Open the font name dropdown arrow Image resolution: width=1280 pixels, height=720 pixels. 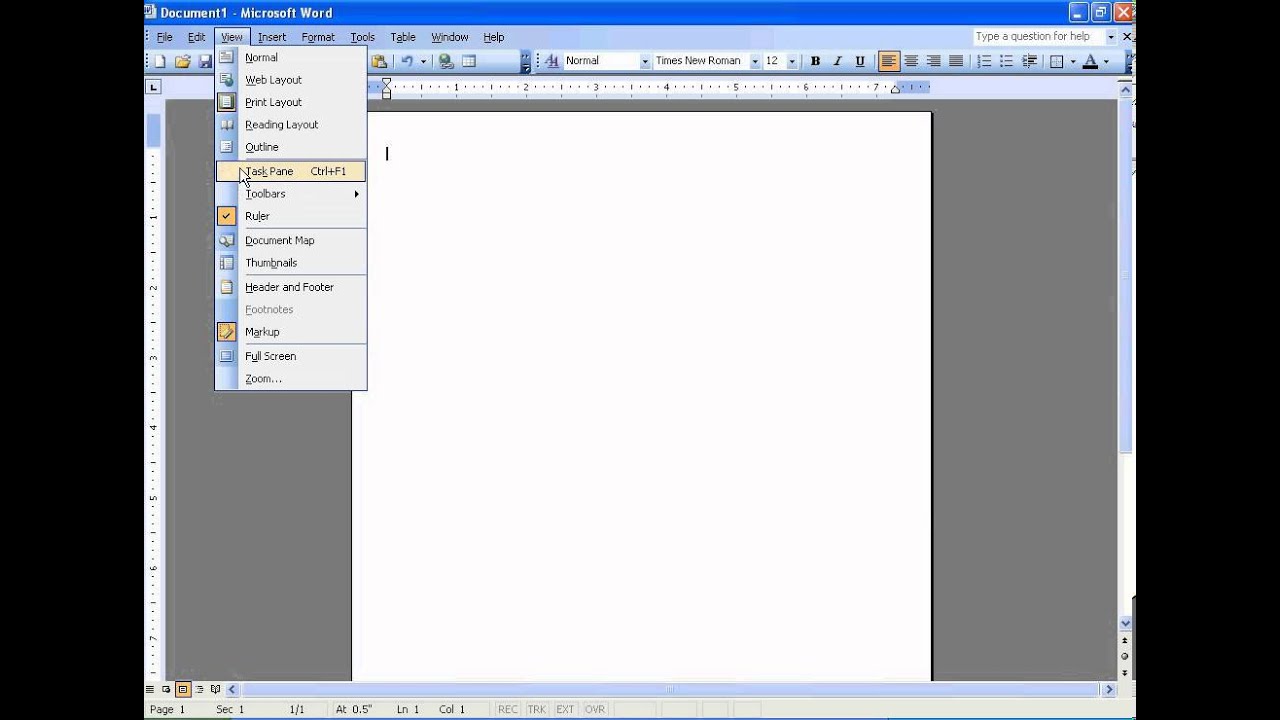(755, 61)
